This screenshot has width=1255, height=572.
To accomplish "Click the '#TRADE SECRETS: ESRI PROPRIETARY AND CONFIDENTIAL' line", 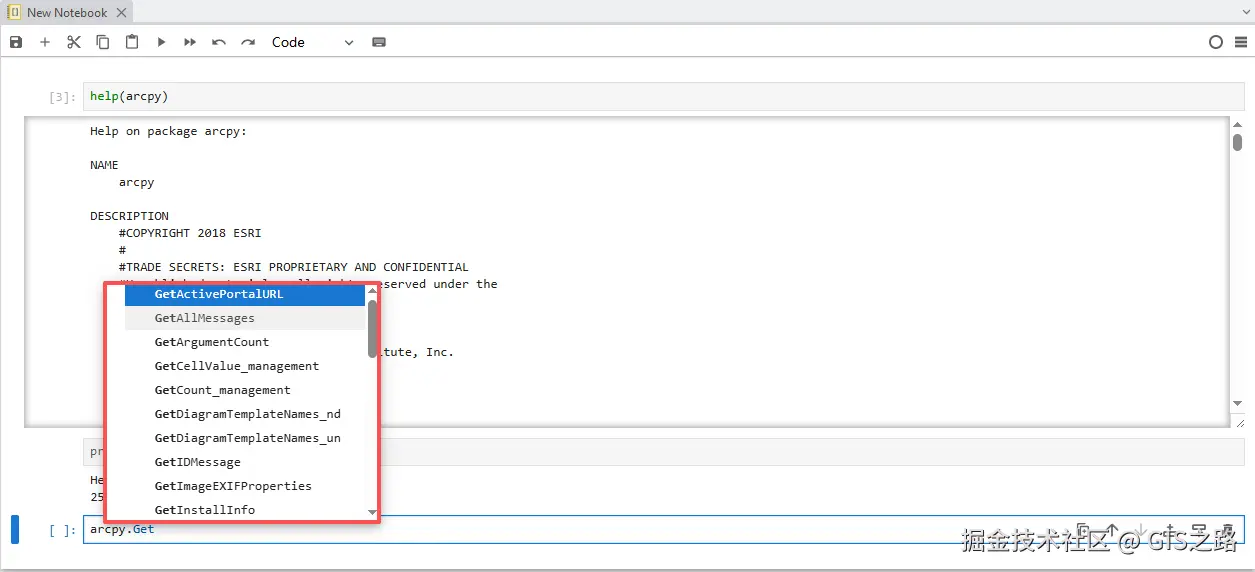I will (x=293, y=267).
